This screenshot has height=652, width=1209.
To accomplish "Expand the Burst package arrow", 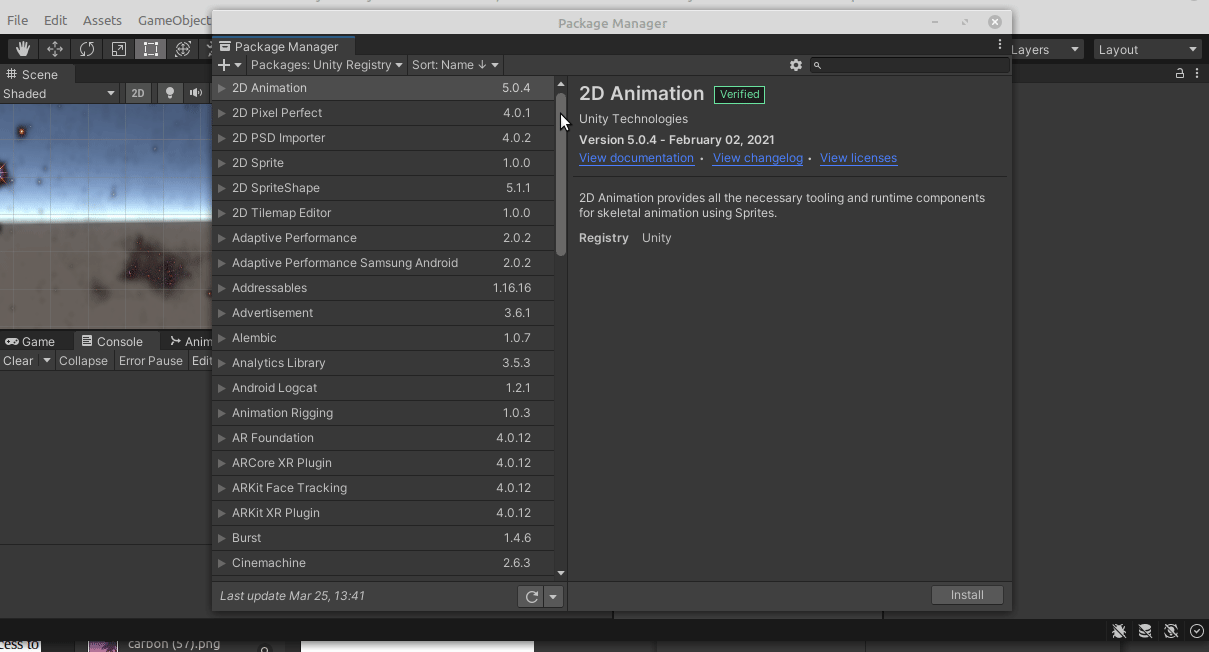I will point(221,538).
